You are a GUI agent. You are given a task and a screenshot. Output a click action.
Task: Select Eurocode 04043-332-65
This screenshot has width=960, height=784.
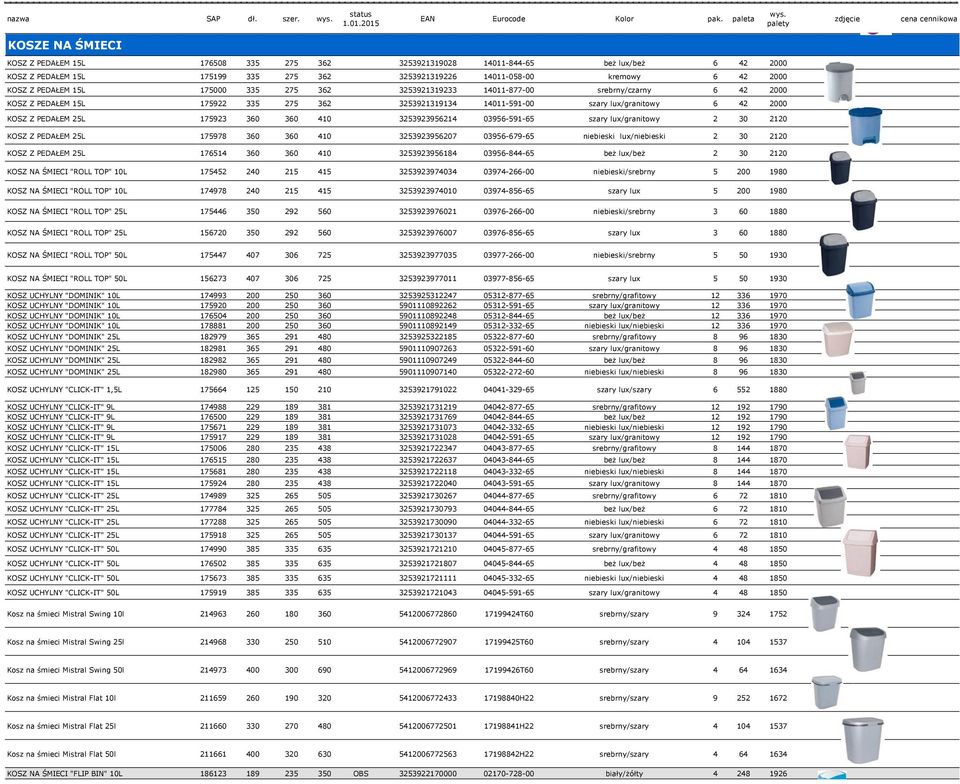(509, 471)
